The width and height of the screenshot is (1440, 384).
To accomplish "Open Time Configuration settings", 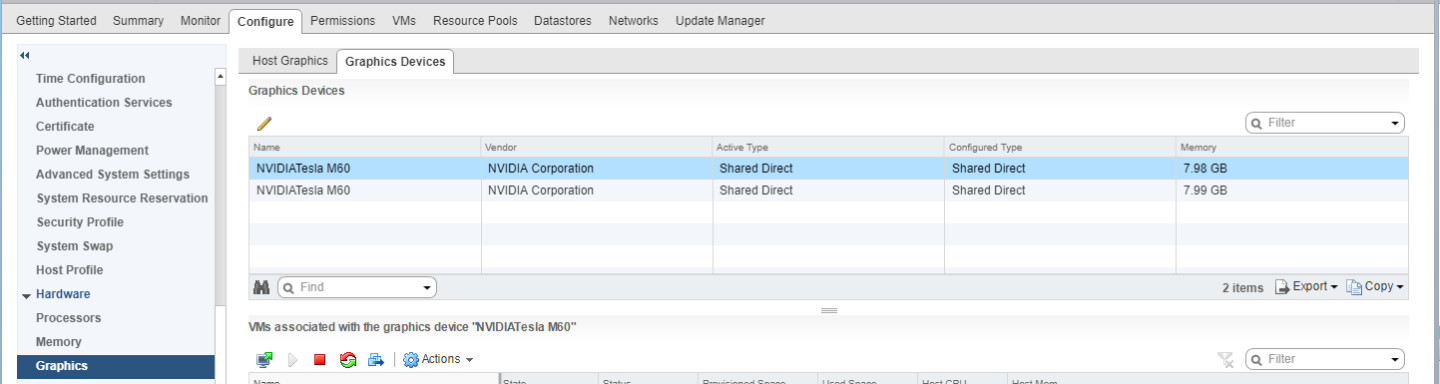I will (90, 79).
